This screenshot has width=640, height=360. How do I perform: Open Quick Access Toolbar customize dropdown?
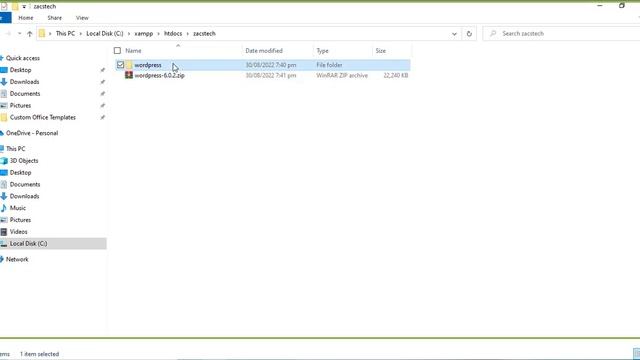pyautogui.click(x=24, y=7)
